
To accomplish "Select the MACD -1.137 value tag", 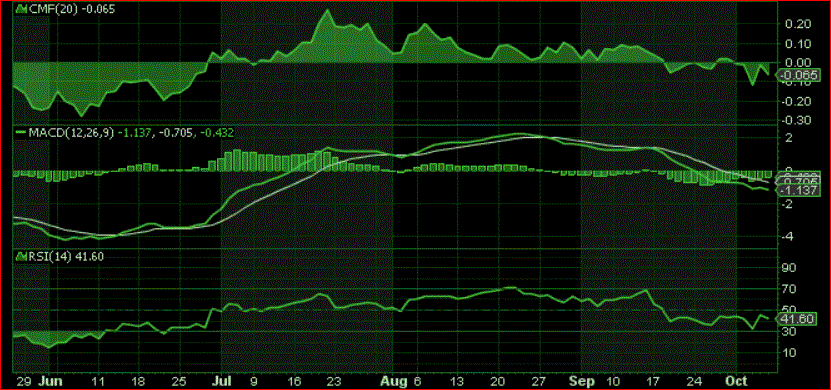I will point(798,190).
